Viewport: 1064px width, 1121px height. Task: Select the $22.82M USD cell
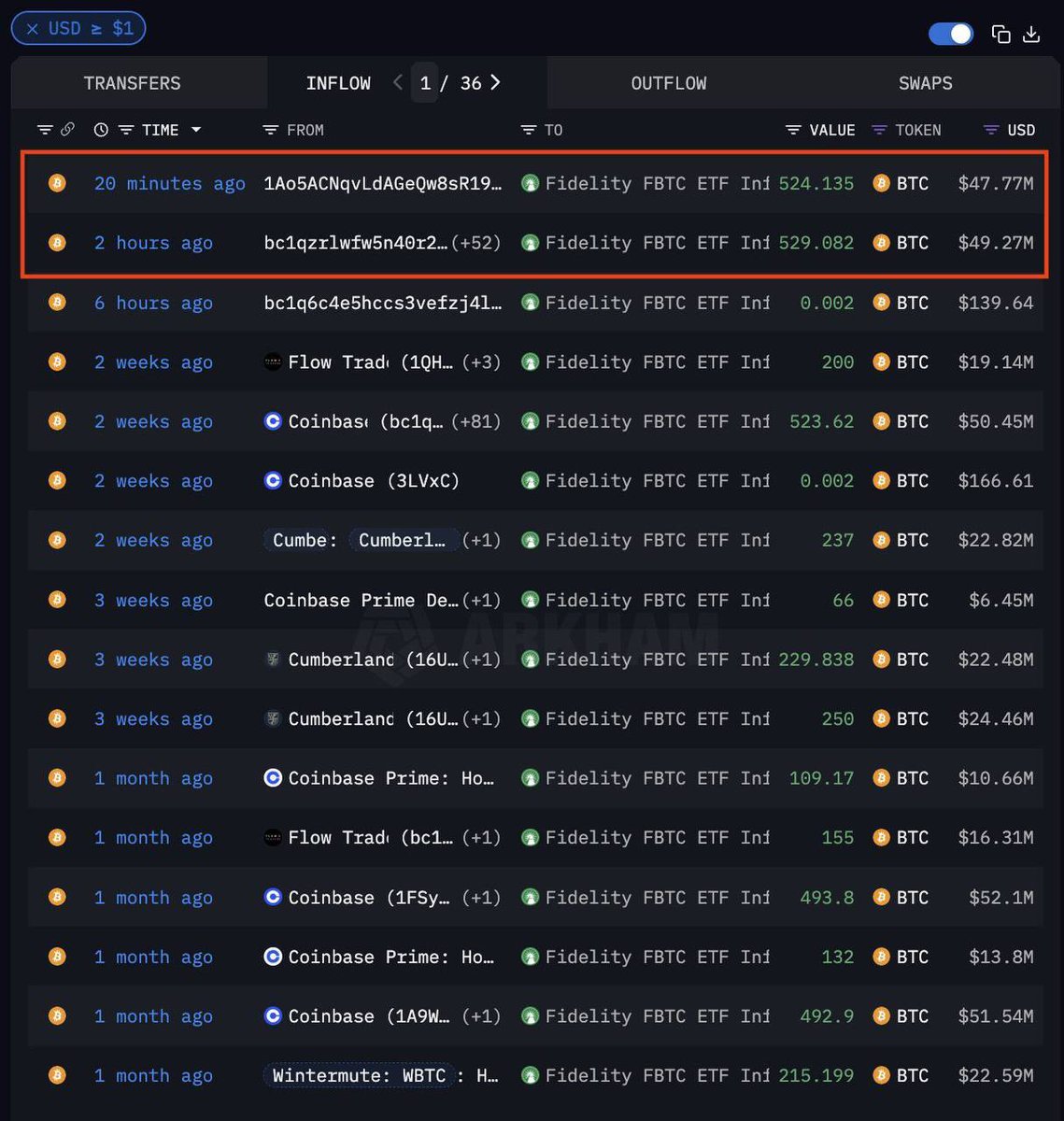click(x=996, y=541)
